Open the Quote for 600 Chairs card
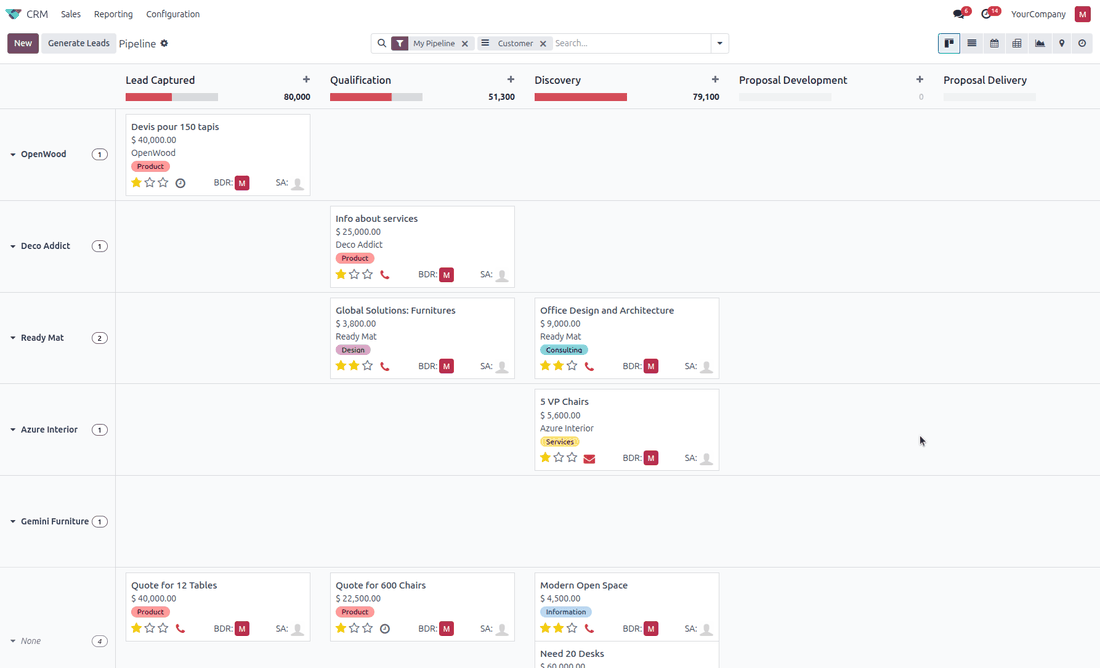1100x668 pixels. click(422, 607)
